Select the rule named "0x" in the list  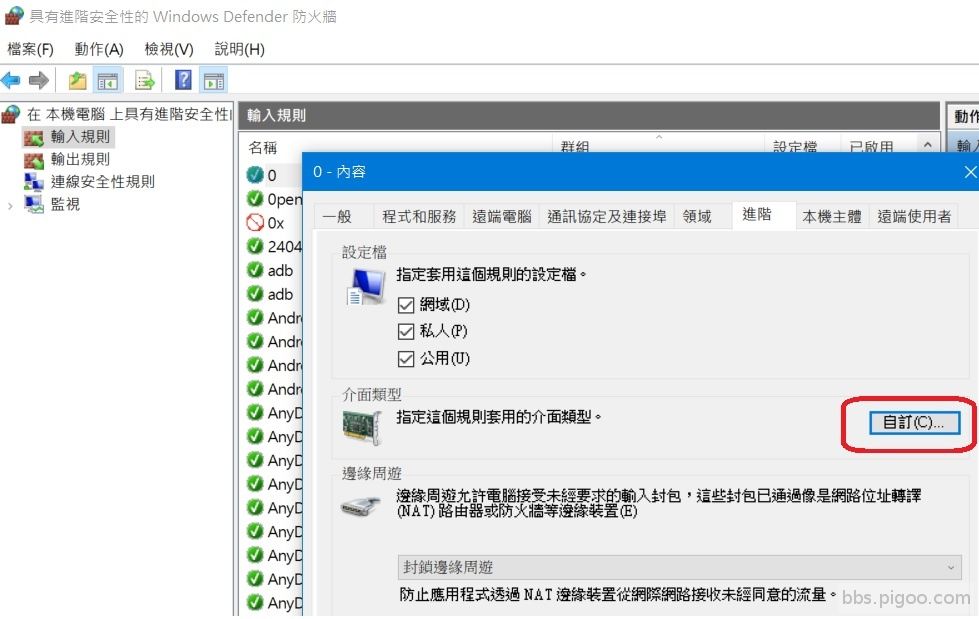(275, 223)
